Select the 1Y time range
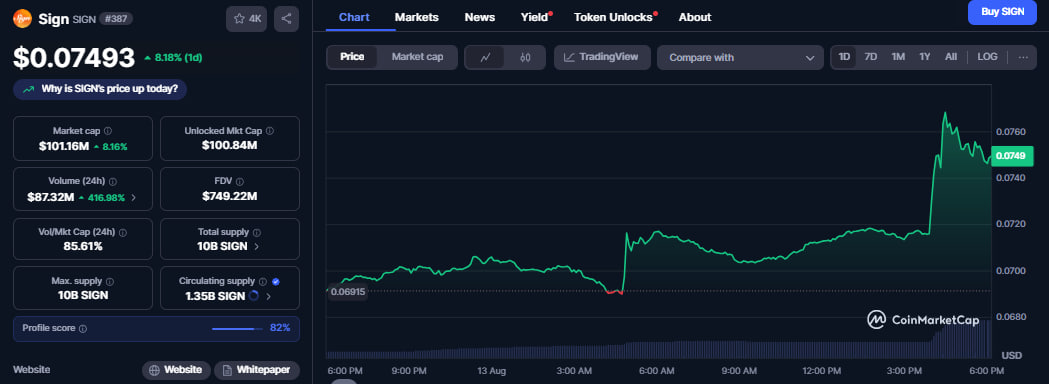Viewport: 1049px width, 384px height. point(925,57)
